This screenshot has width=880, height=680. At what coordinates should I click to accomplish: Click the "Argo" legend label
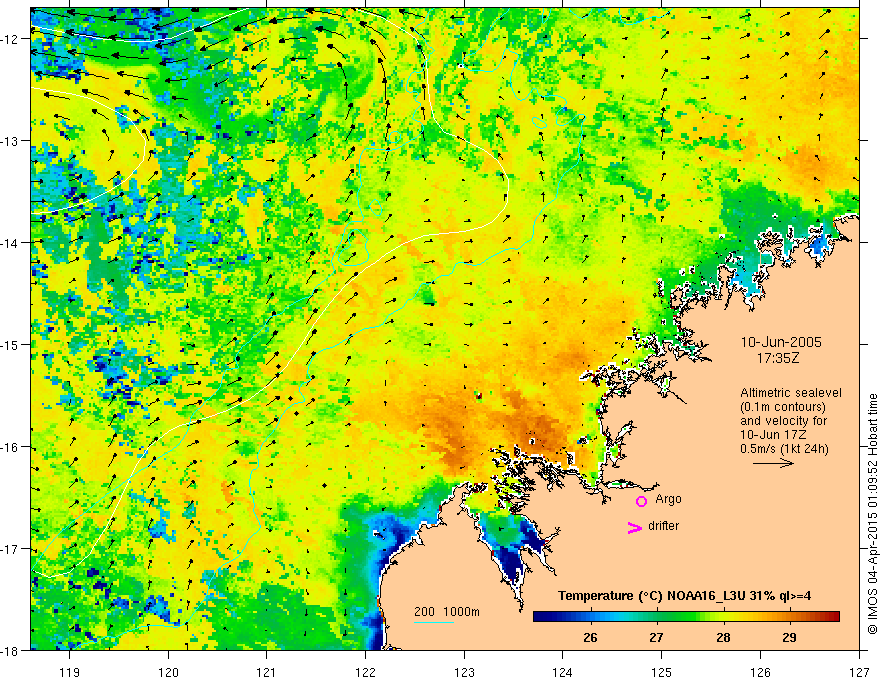pyautogui.click(x=668, y=499)
